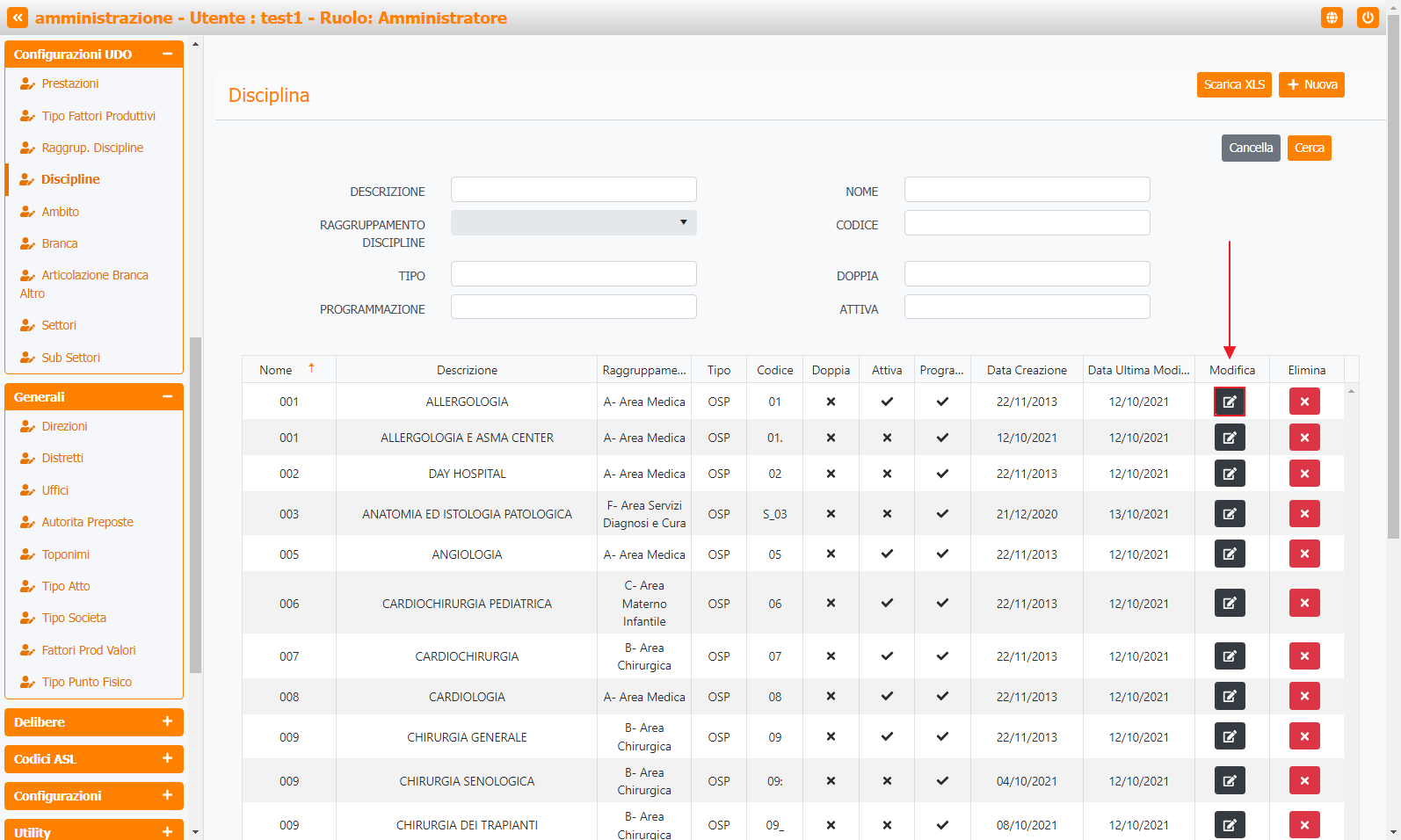The image size is (1401, 840).
Task: Go to Distretti in Generali menu
Action: coord(62,458)
